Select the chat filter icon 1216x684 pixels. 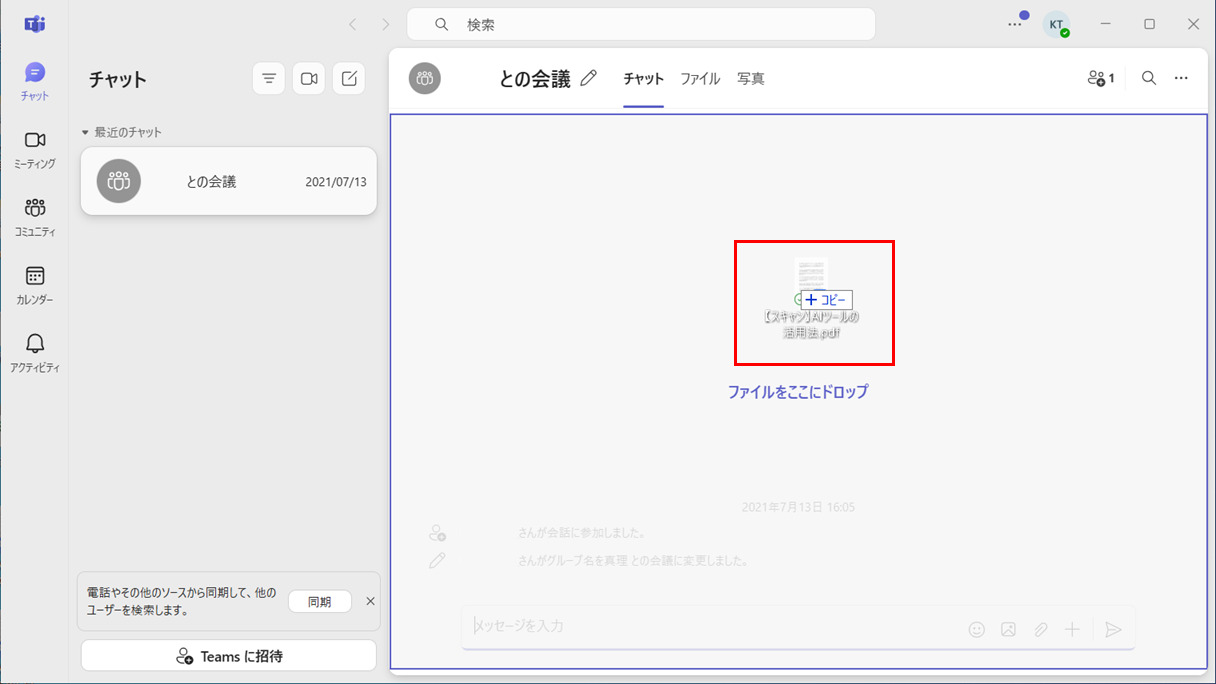point(268,78)
